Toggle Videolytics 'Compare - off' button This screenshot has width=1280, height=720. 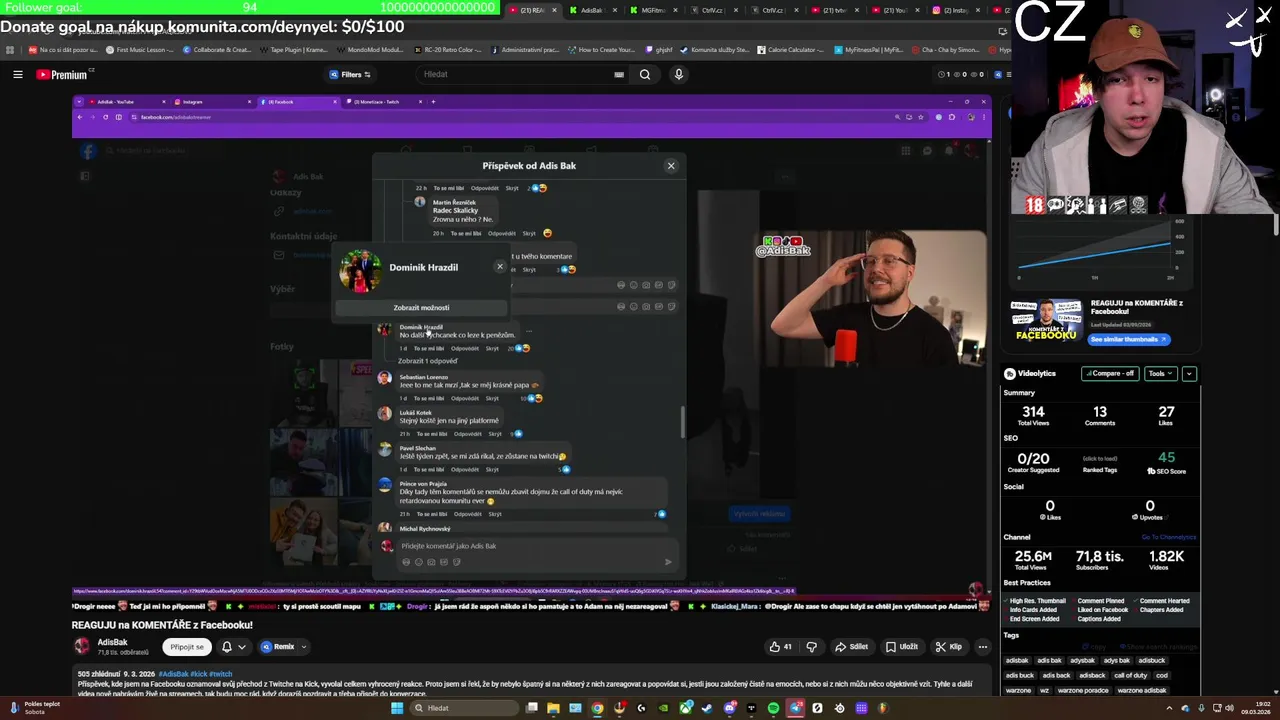[x=1110, y=373]
